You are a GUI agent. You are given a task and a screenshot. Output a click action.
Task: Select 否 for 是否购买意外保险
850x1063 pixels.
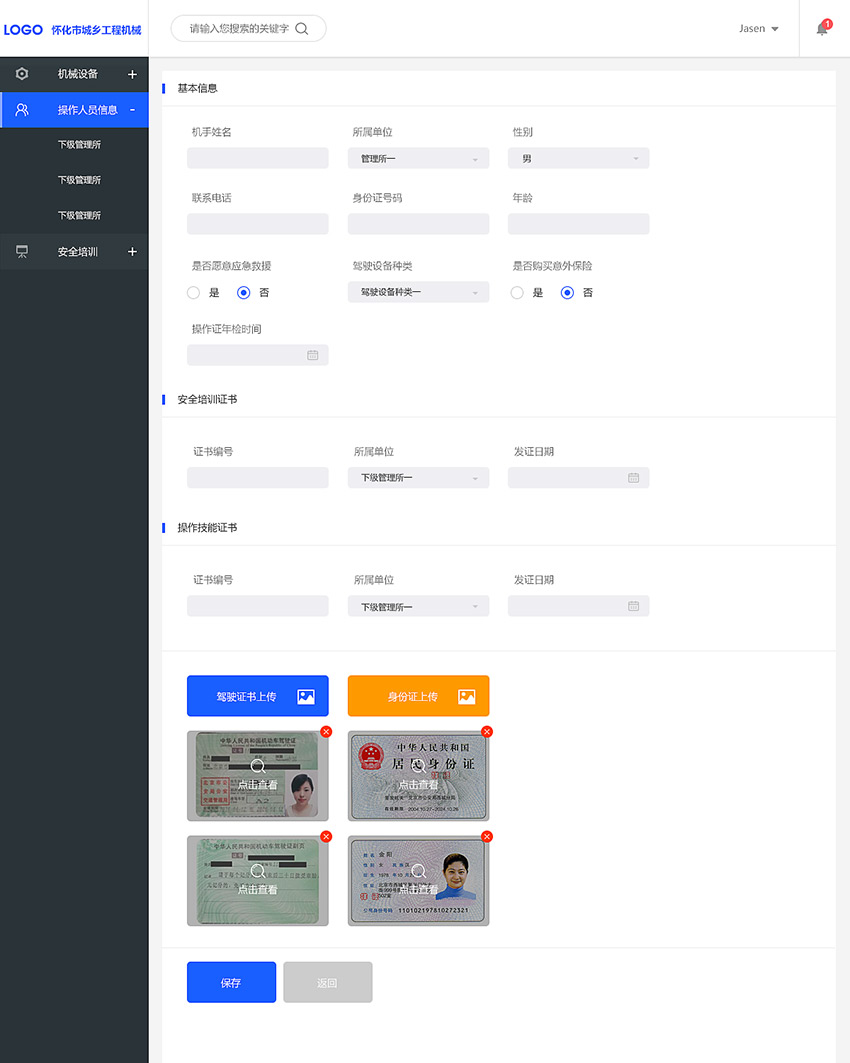(x=567, y=293)
